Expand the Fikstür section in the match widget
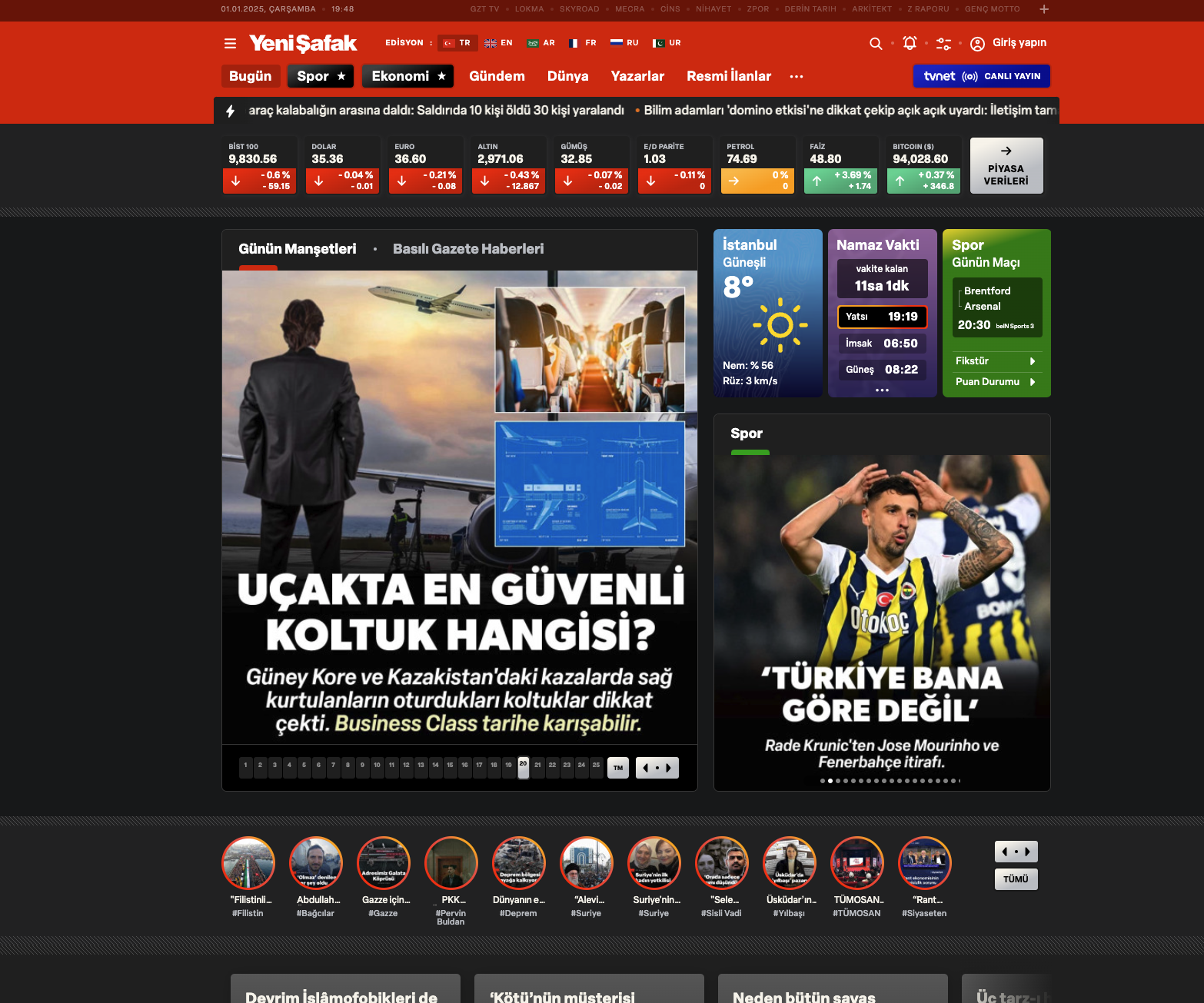 coord(996,360)
